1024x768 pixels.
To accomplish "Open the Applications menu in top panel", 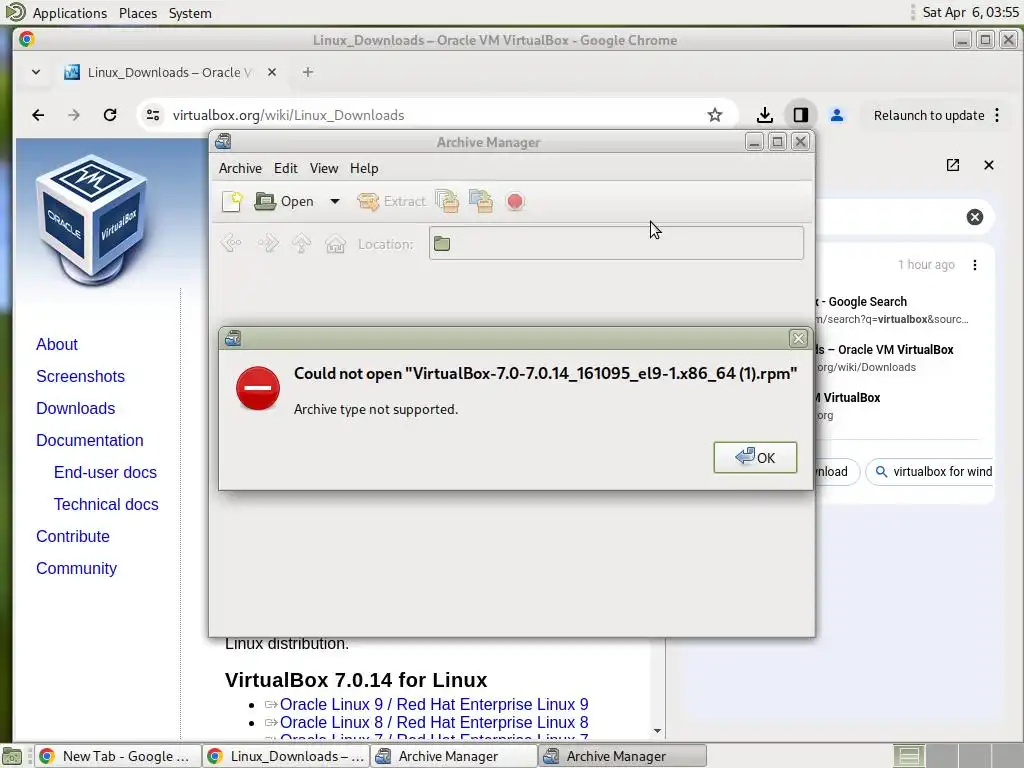I will (x=69, y=13).
